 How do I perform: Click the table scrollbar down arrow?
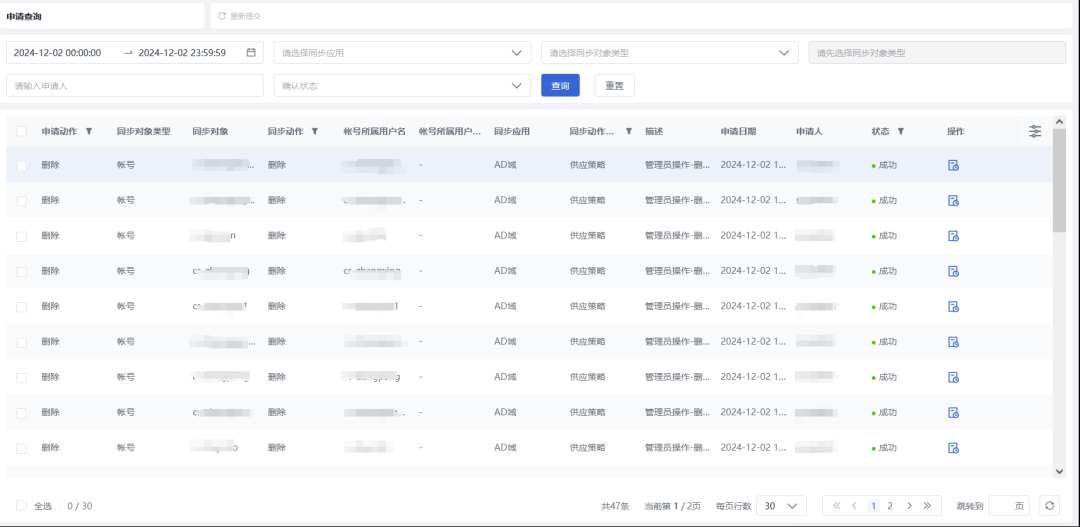1059,471
